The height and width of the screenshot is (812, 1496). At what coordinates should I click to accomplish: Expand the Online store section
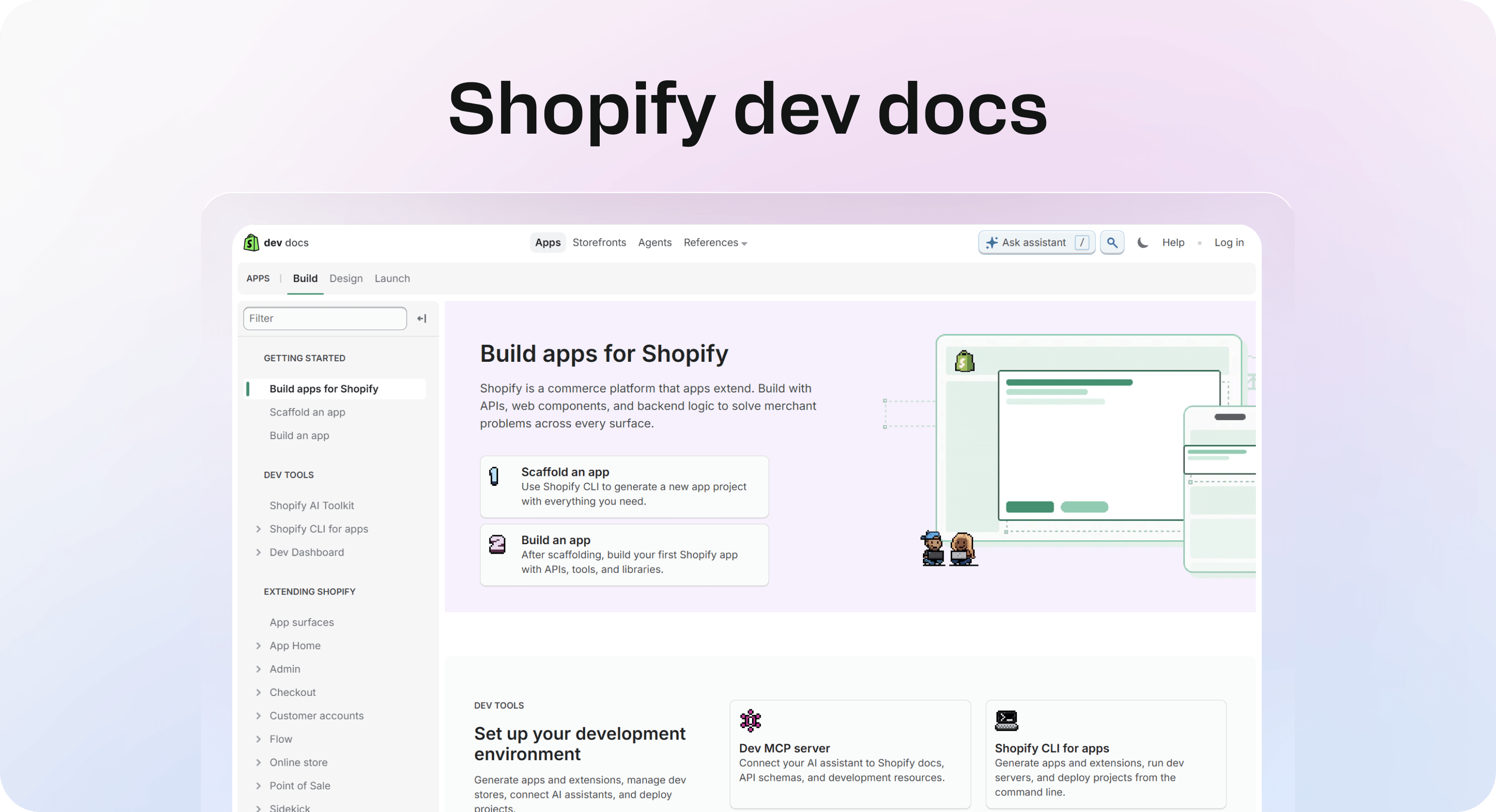pyautogui.click(x=258, y=762)
